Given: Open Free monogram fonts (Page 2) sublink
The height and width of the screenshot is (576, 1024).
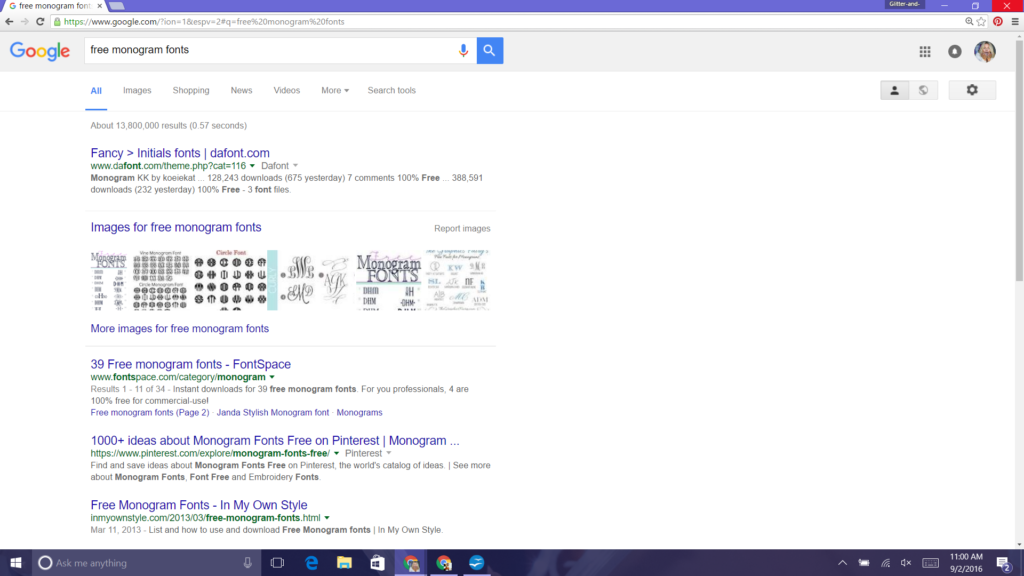Looking at the screenshot, I should point(150,413).
